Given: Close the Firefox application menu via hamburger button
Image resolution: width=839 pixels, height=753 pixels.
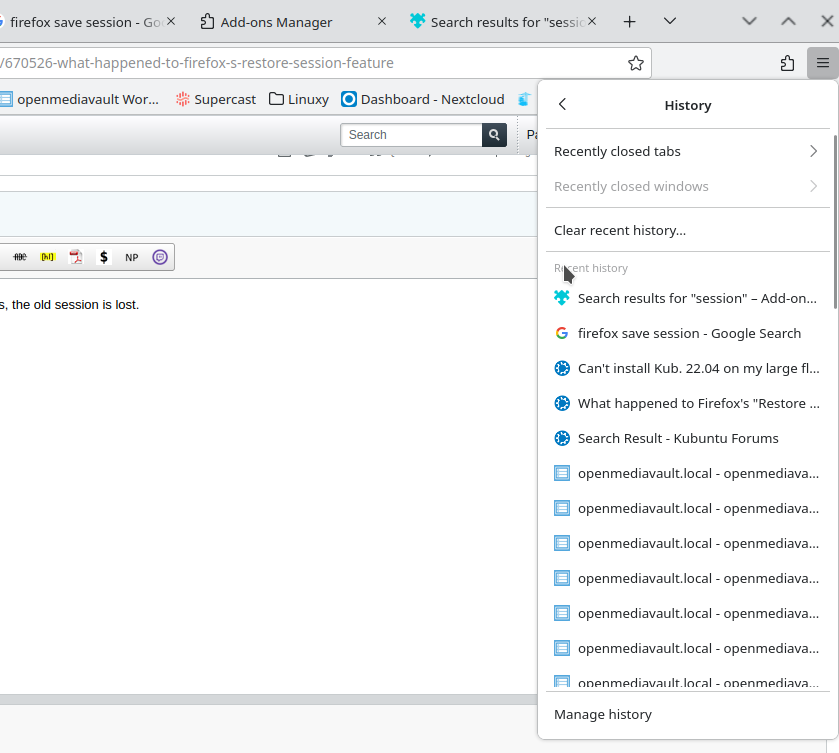Looking at the screenshot, I should 822,63.
